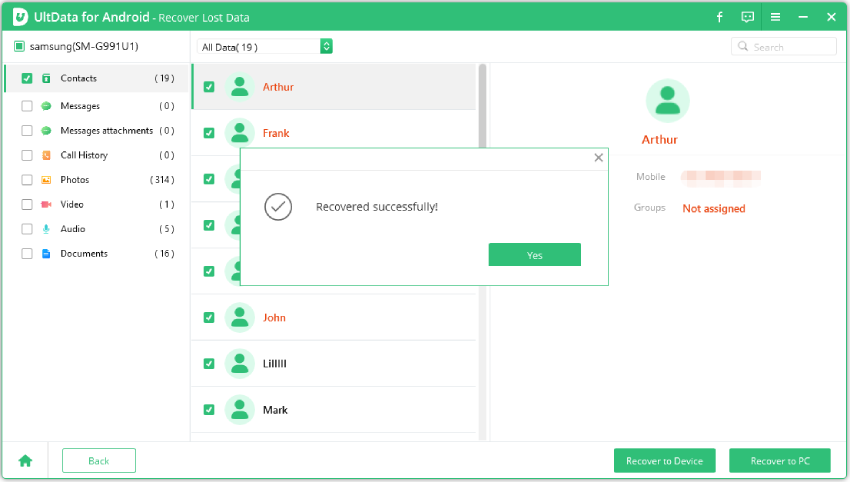Click the Photos category icon
The height and width of the screenshot is (482, 850).
point(46,180)
